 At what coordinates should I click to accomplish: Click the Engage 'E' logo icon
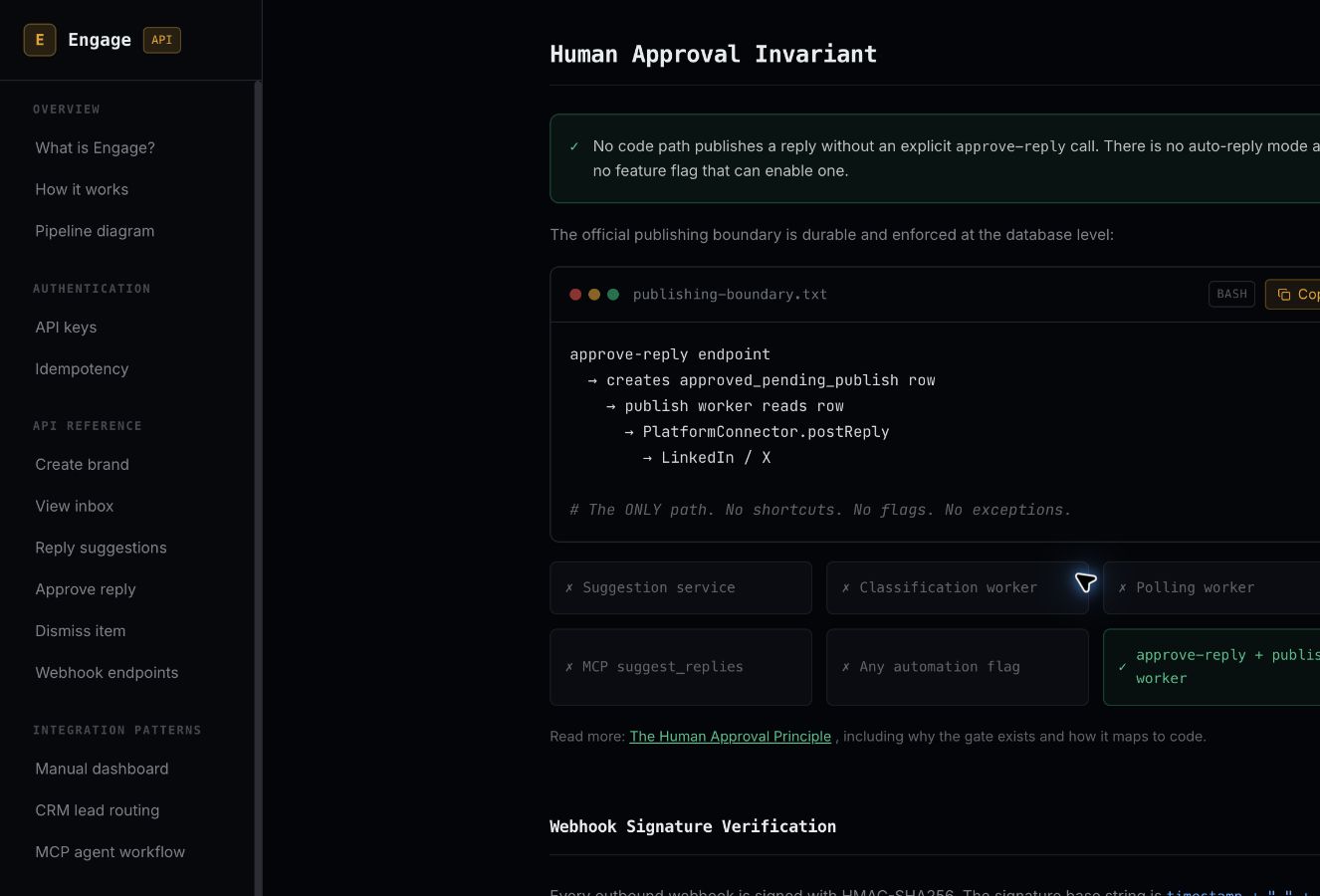tap(40, 40)
